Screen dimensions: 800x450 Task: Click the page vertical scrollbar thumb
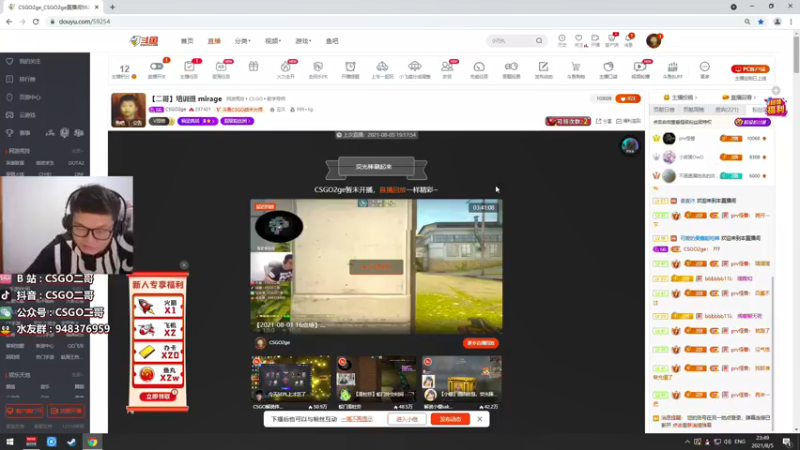pyautogui.click(x=796, y=54)
